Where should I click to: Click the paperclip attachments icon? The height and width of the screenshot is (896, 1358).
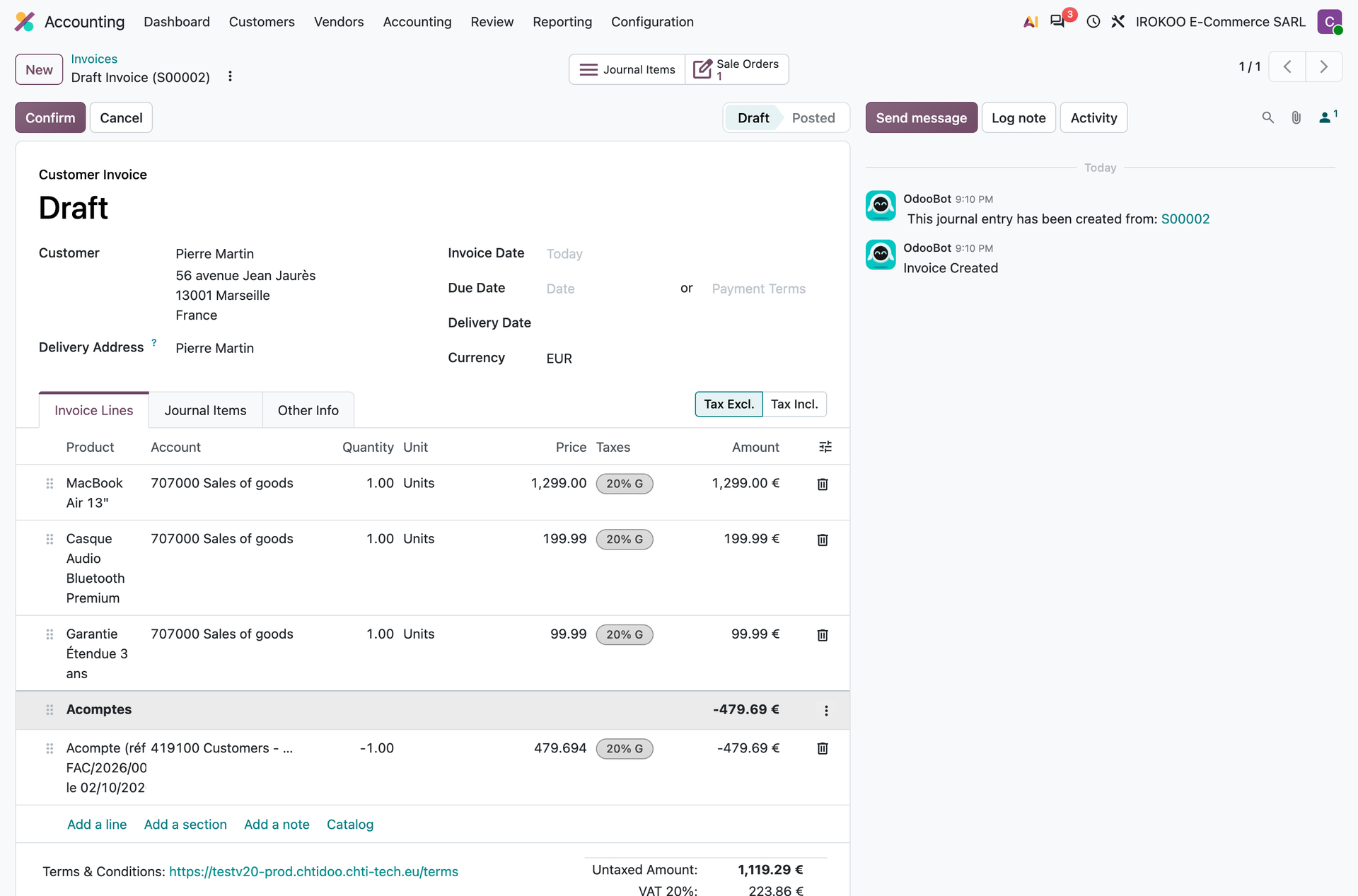(x=1296, y=117)
